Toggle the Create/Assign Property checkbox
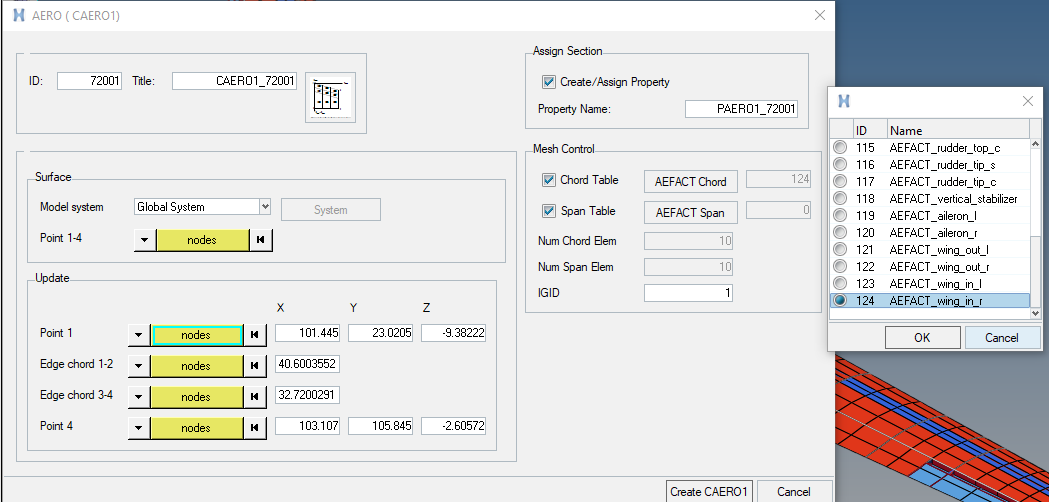 (x=548, y=82)
